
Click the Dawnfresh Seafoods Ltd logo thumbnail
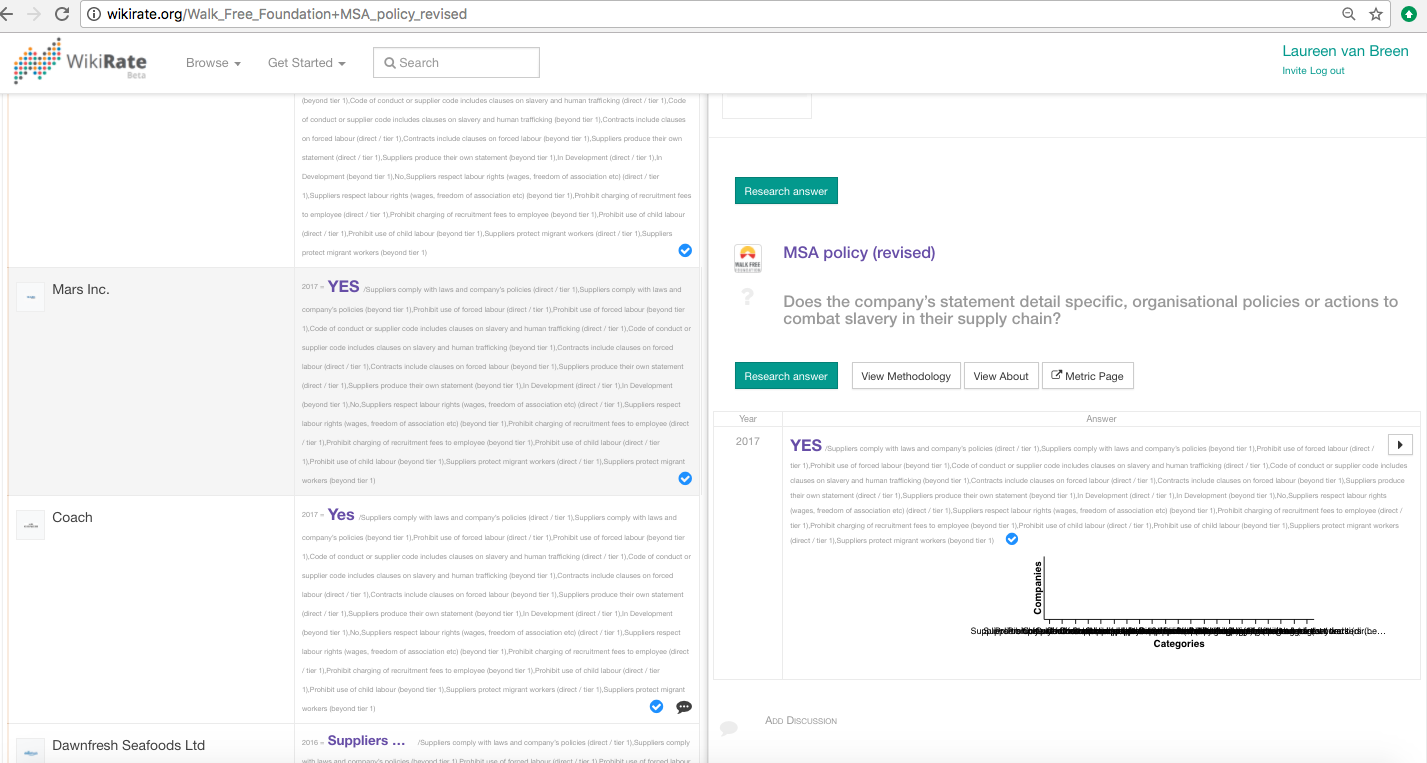30,750
